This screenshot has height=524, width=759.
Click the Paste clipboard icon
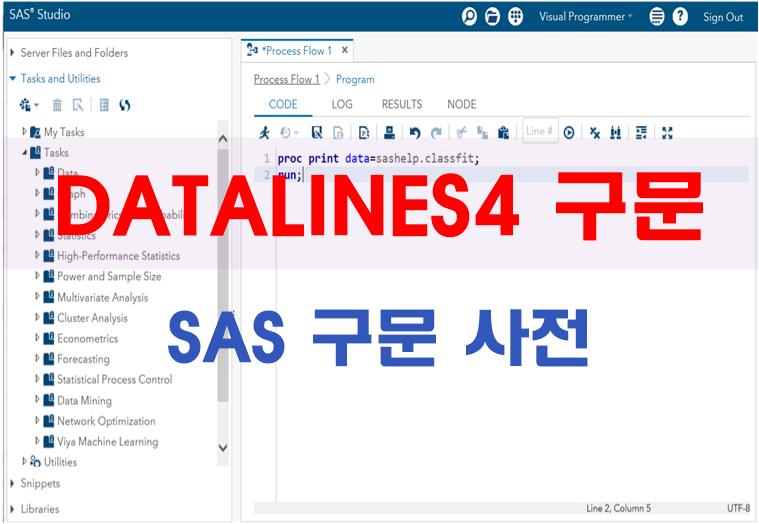503,132
